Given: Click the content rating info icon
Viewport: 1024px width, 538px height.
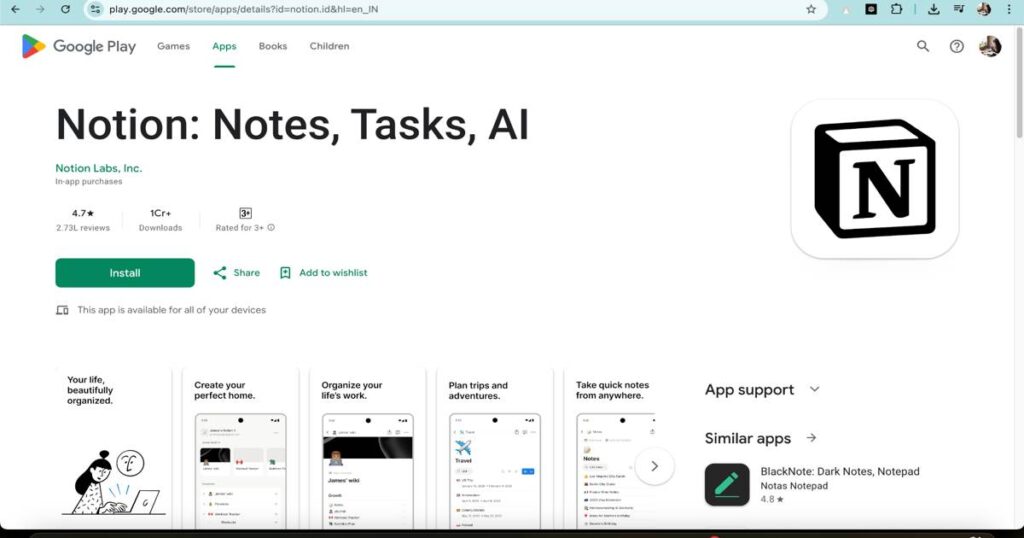Looking at the screenshot, I should [x=271, y=228].
